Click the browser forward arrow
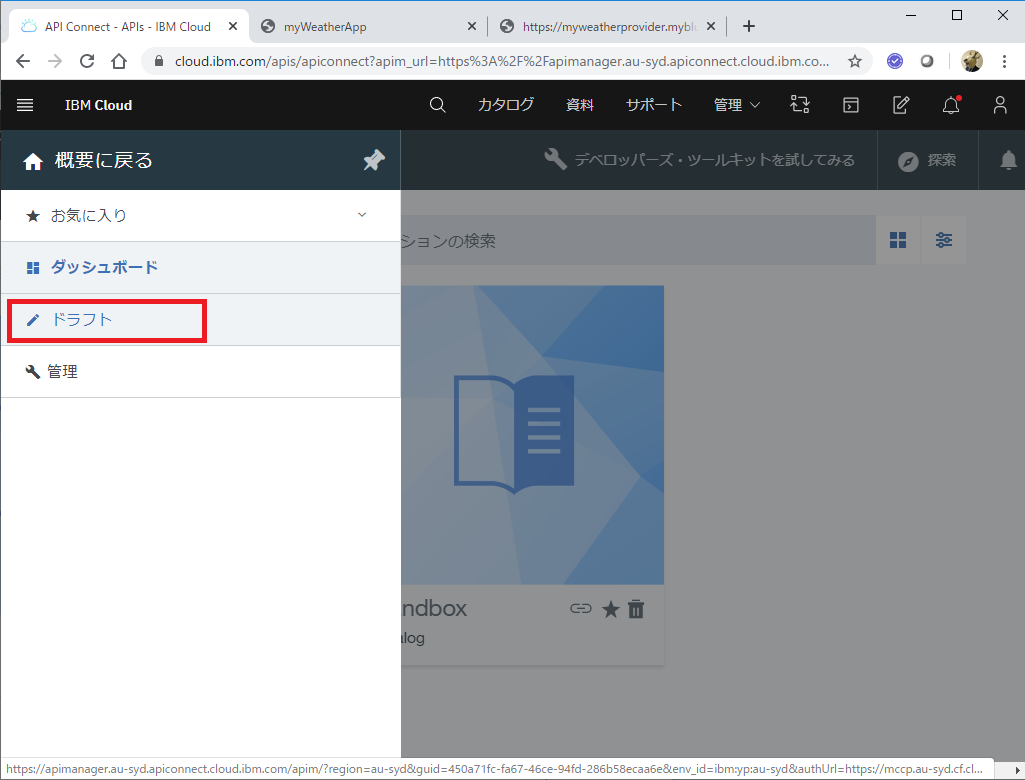1025x780 pixels. (x=55, y=61)
